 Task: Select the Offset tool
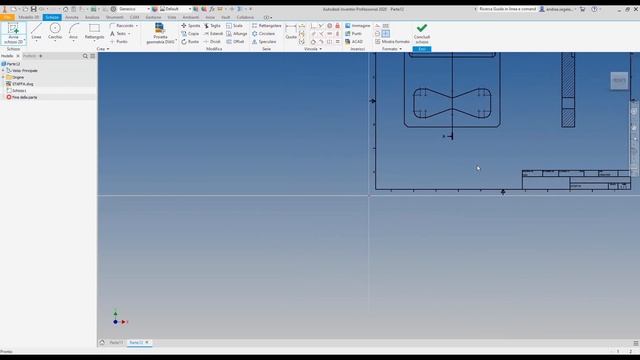point(236,42)
